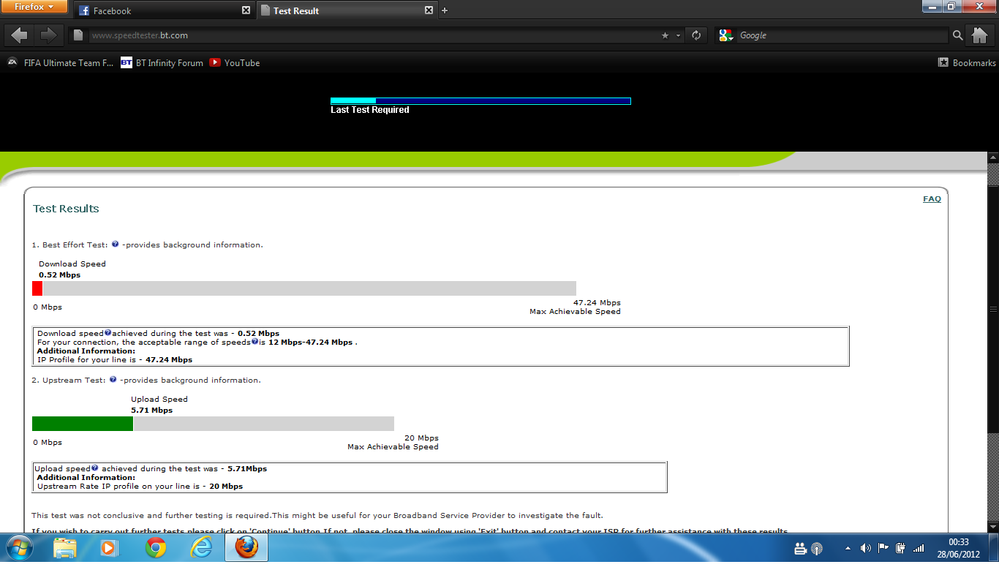Open FIFA Ultimate Team bookmark

click(x=61, y=62)
